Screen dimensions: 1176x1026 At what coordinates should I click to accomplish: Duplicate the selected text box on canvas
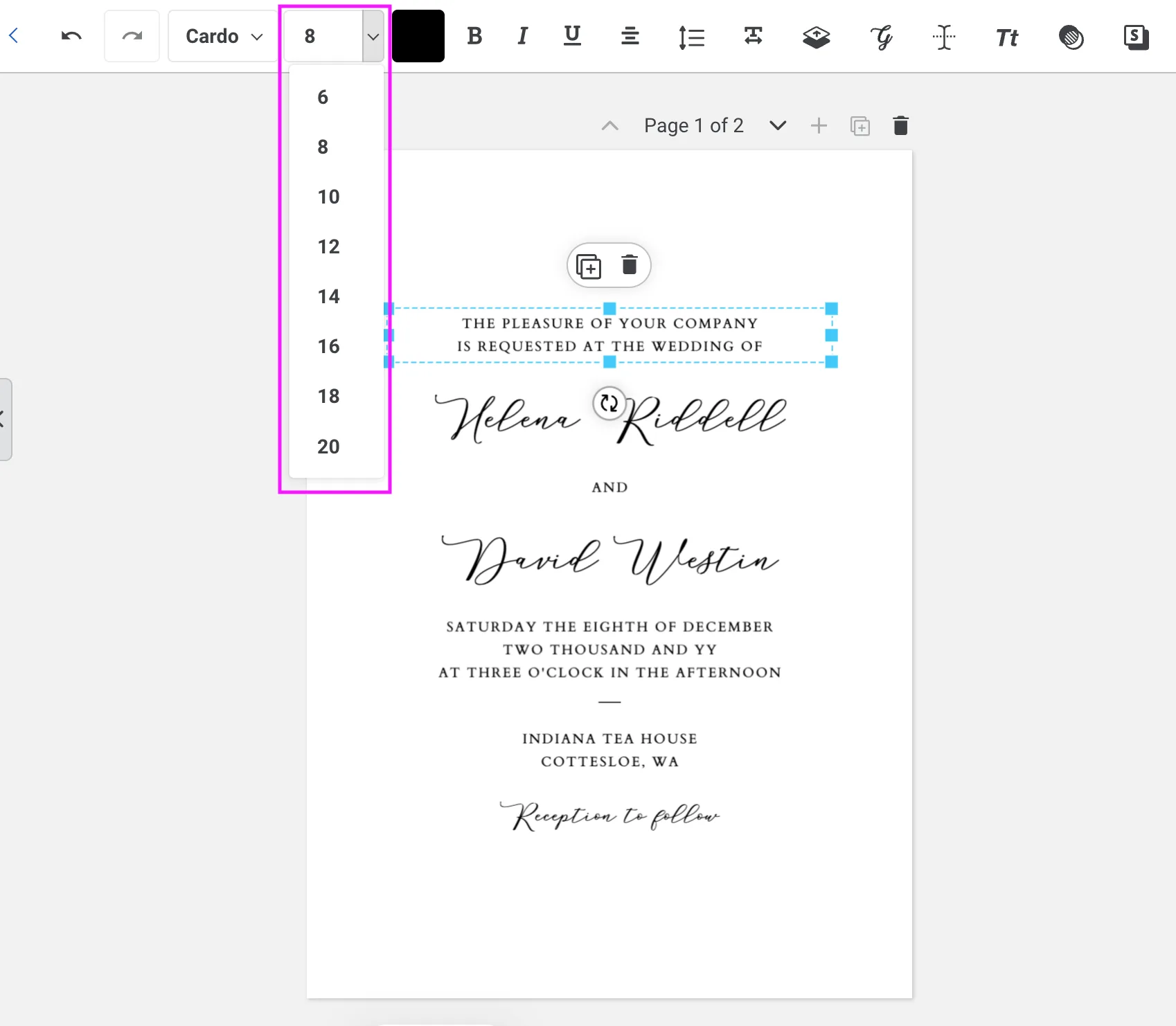pyautogui.click(x=589, y=265)
